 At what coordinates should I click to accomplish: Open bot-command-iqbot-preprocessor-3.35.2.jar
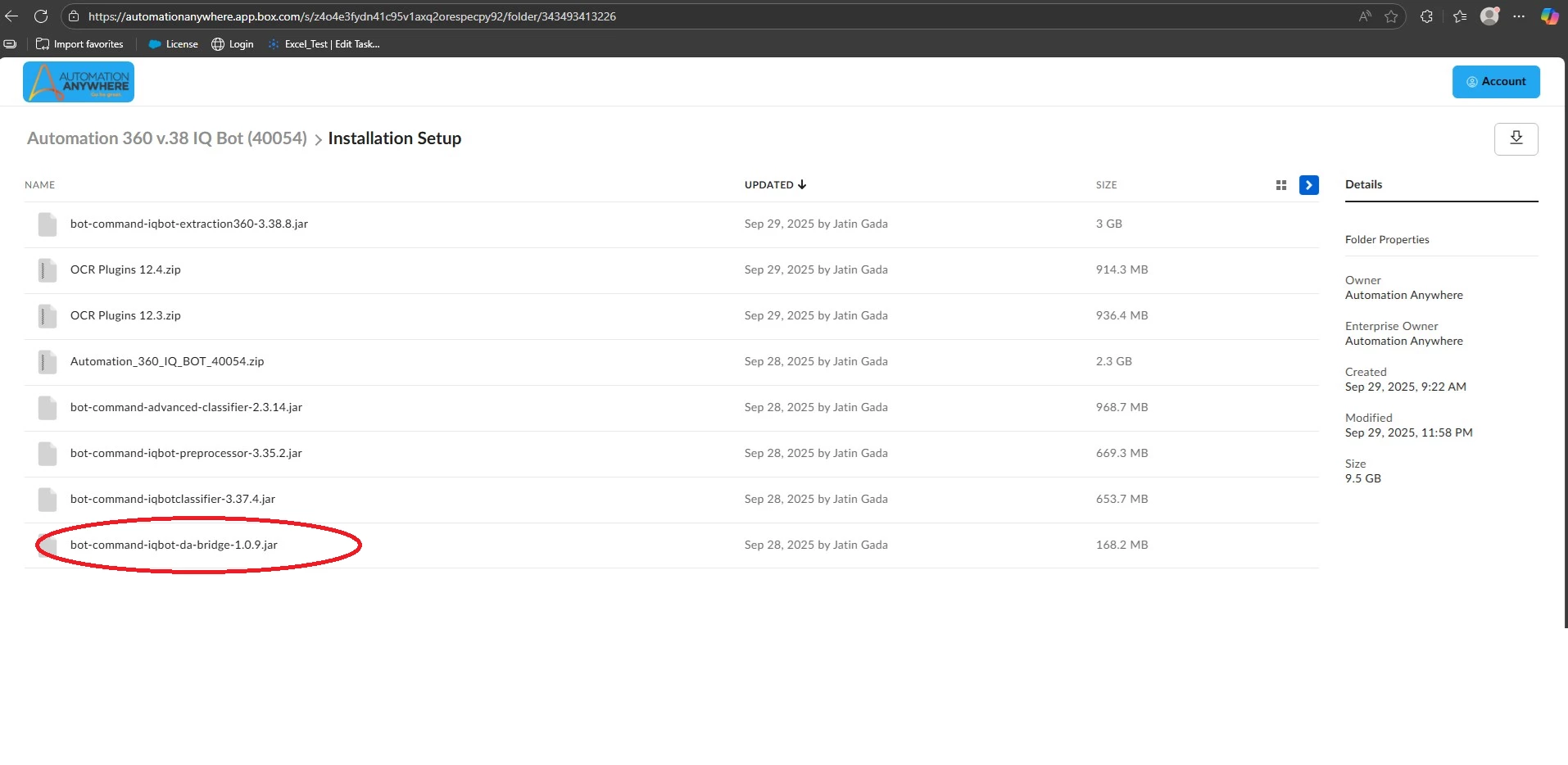click(x=186, y=453)
